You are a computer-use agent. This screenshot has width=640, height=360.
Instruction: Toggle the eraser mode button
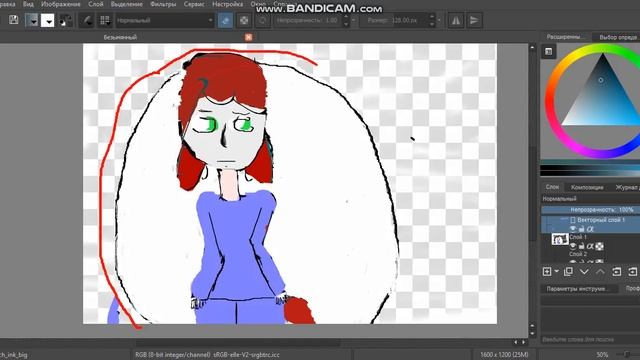tap(225, 20)
